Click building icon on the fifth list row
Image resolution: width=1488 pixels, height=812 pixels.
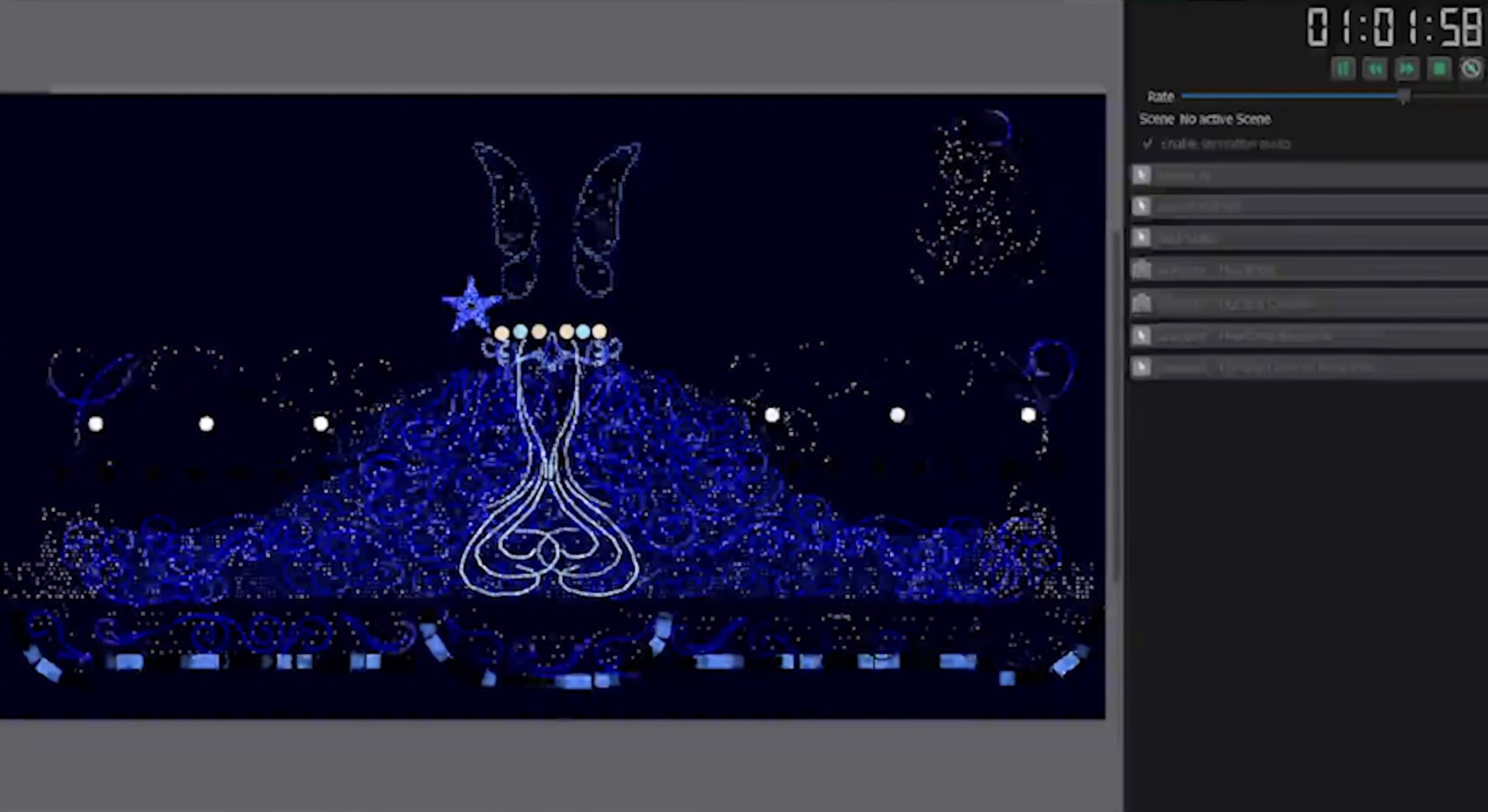pyautogui.click(x=1142, y=303)
